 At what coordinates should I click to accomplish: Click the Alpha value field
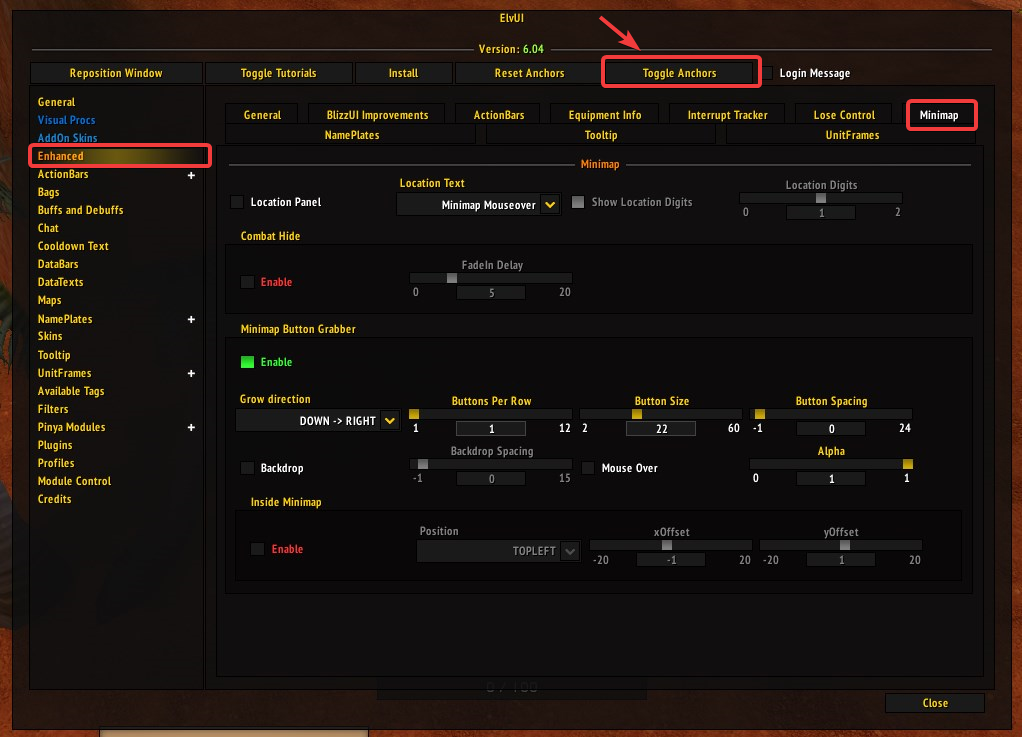[x=831, y=479]
